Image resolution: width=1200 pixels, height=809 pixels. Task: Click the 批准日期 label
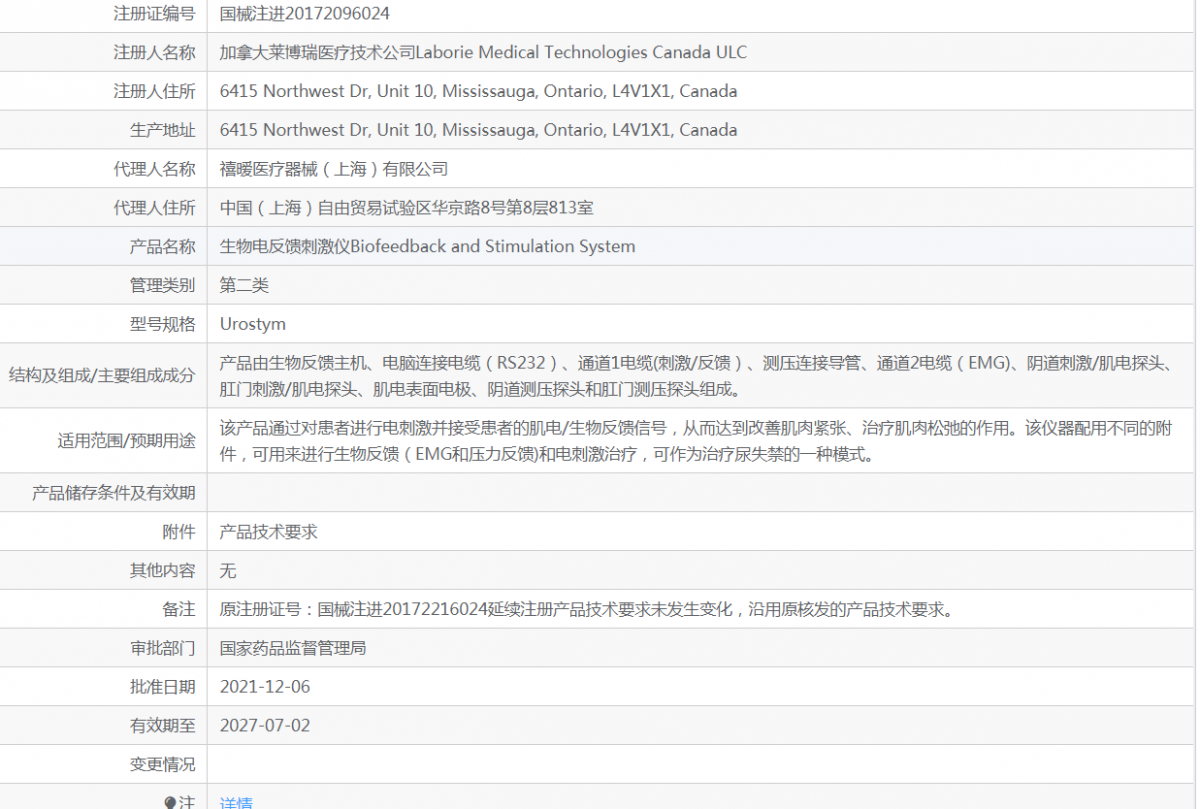(162, 687)
